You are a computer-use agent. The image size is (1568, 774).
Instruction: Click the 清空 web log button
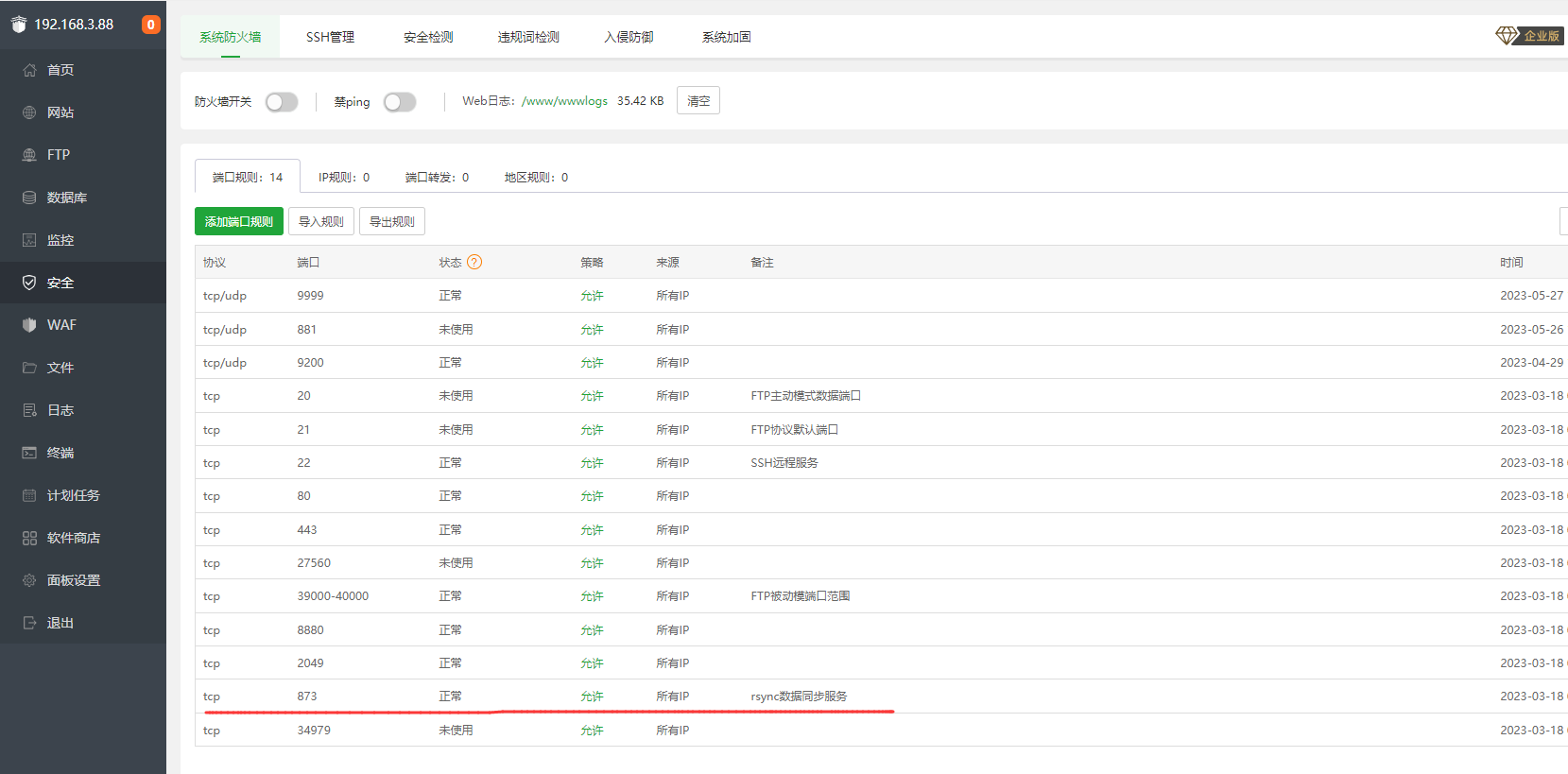pos(698,100)
